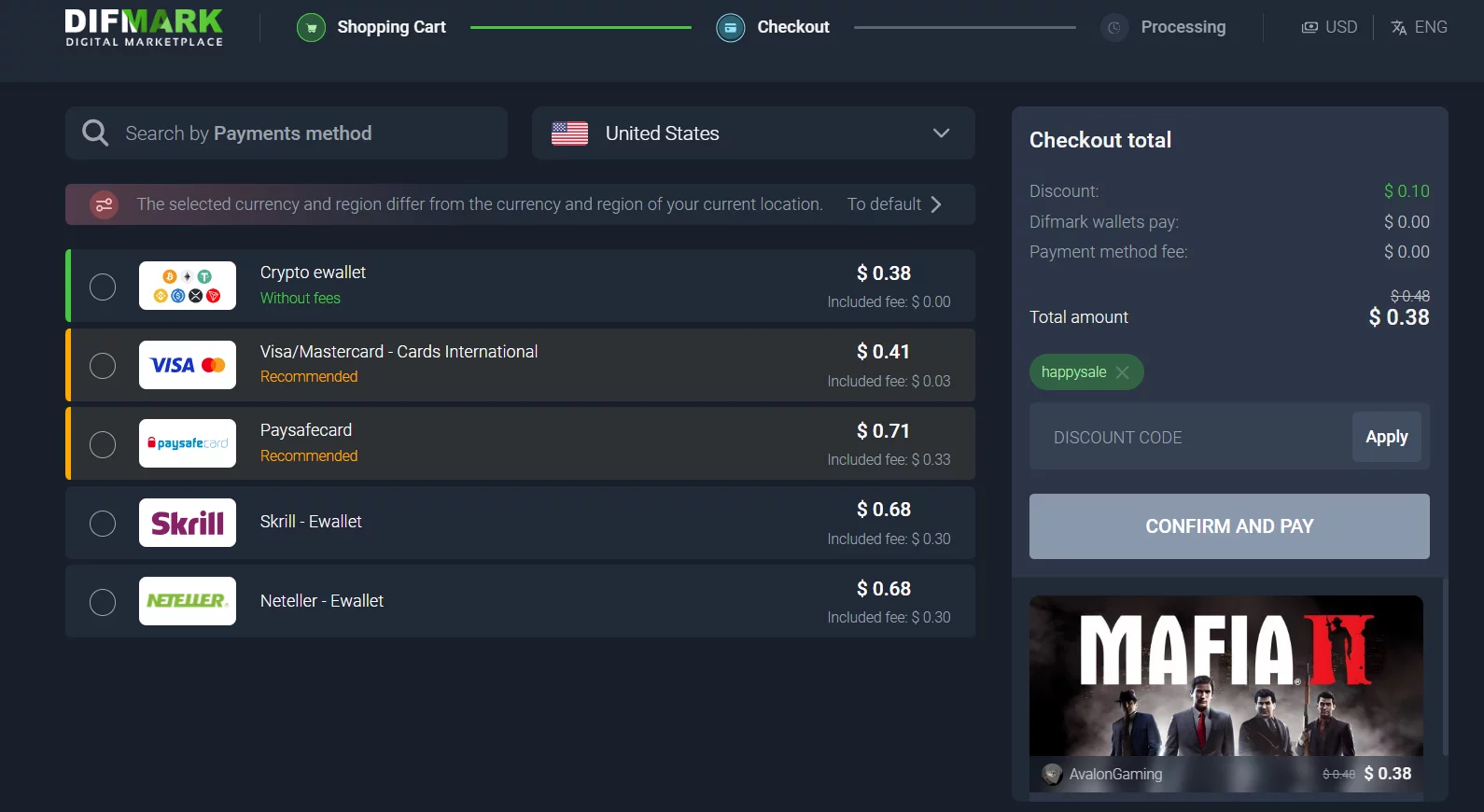Click the ENG language translate icon
Image resolution: width=1484 pixels, height=812 pixels.
pyautogui.click(x=1398, y=27)
